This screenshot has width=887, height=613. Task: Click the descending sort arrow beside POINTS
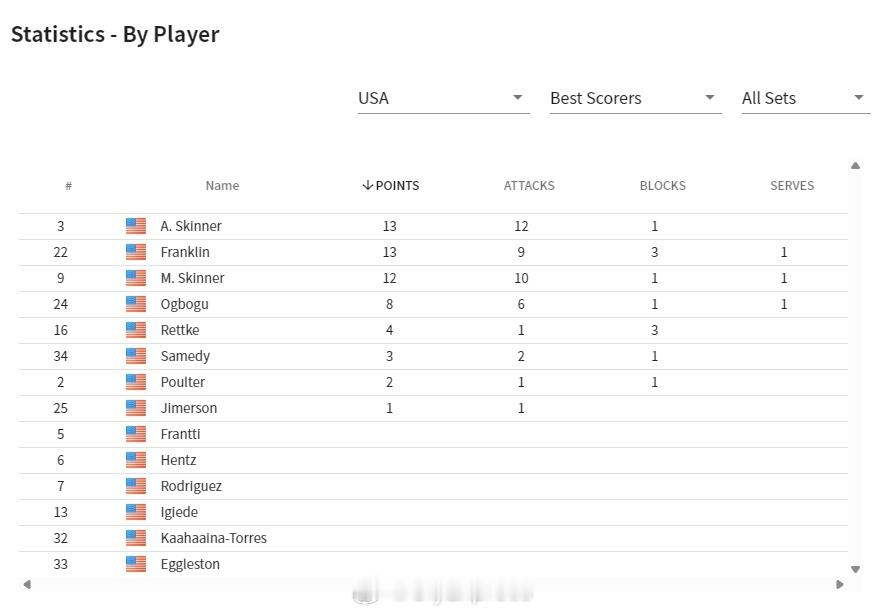[368, 185]
